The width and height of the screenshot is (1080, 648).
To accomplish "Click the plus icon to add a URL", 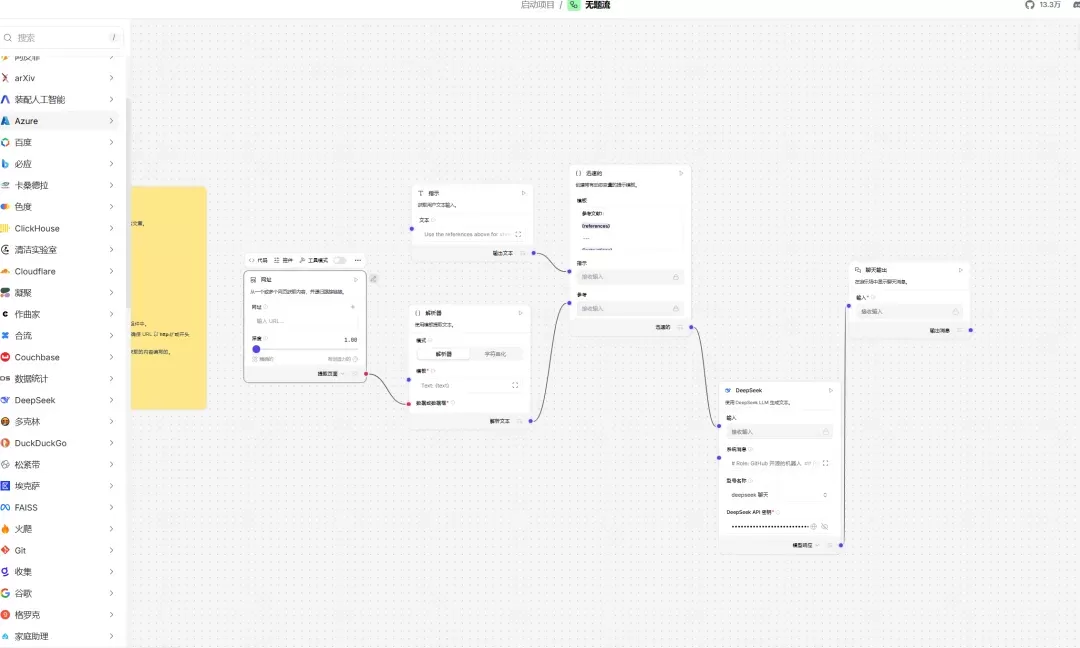I will click(x=353, y=307).
